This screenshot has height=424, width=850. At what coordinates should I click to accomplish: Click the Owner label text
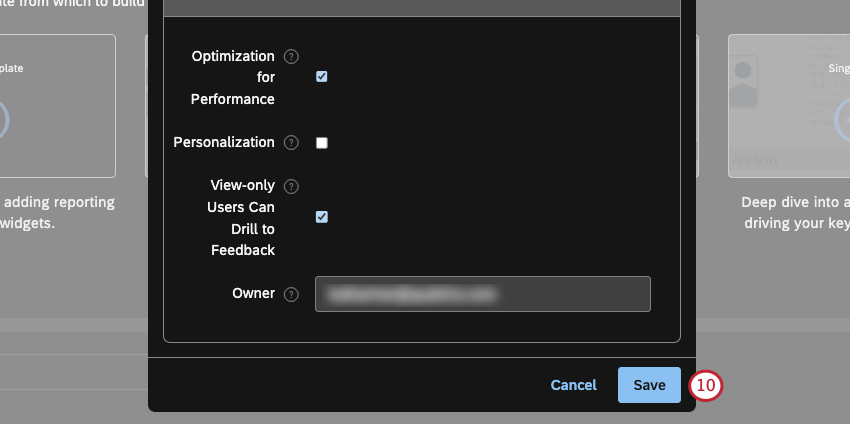click(254, 293)
